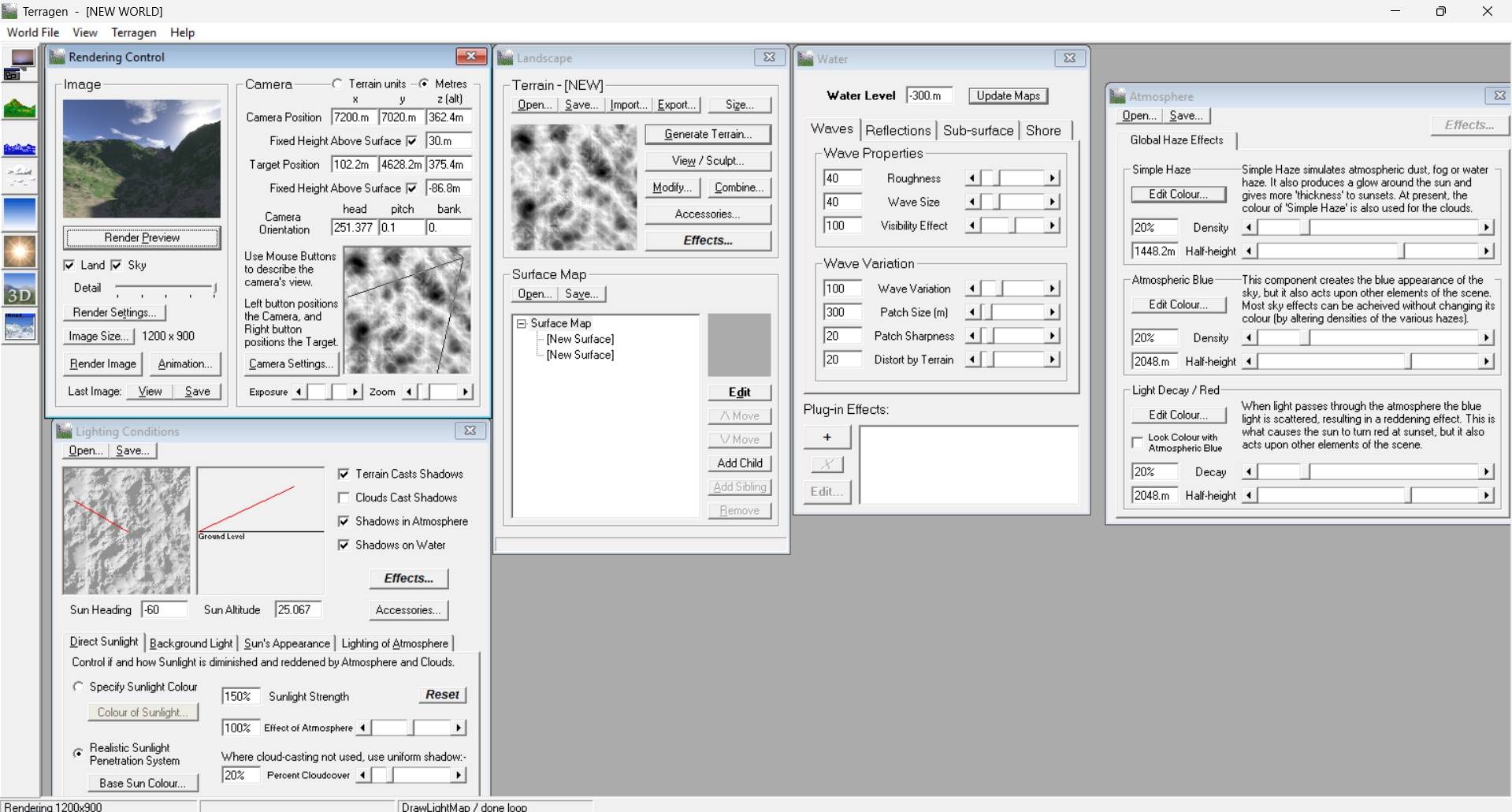
Task: Enable Lock Colour with Atmospheric Blue
Action: click(1137, 442)
